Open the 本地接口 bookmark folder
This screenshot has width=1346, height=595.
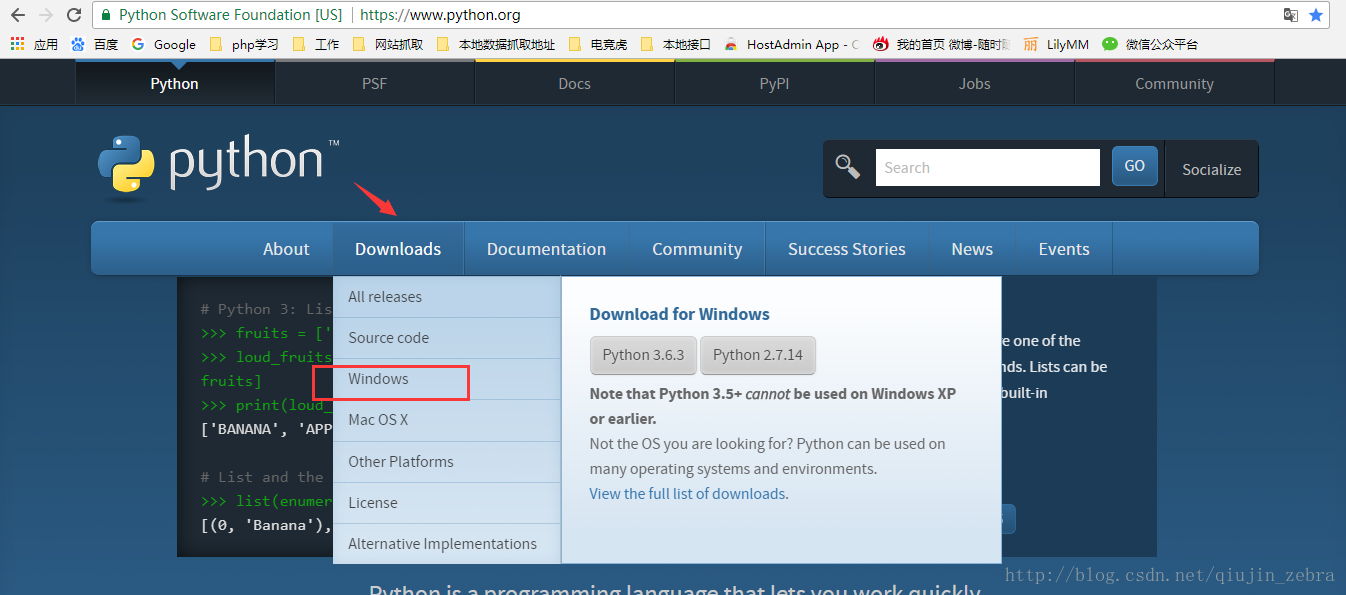[675, 44]
